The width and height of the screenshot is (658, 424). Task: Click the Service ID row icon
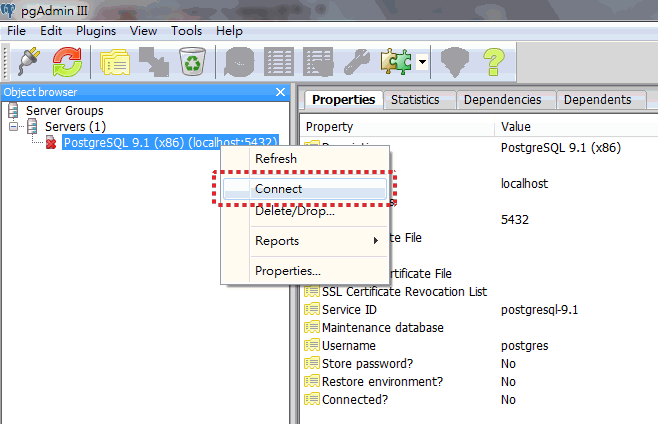tap(312, 309)
